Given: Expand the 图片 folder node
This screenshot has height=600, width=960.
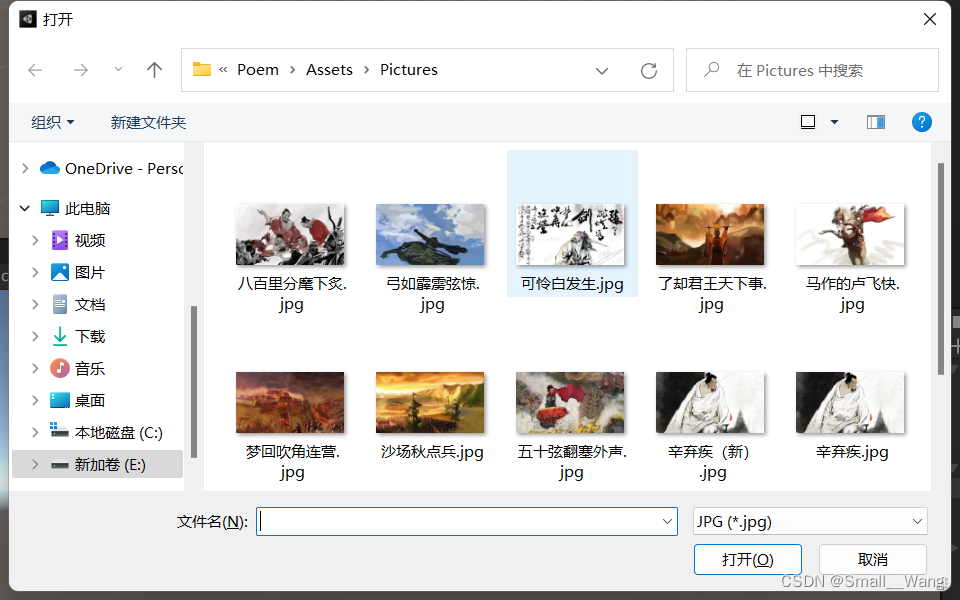Looking at the screenshot, I should (x=36, y=272).
